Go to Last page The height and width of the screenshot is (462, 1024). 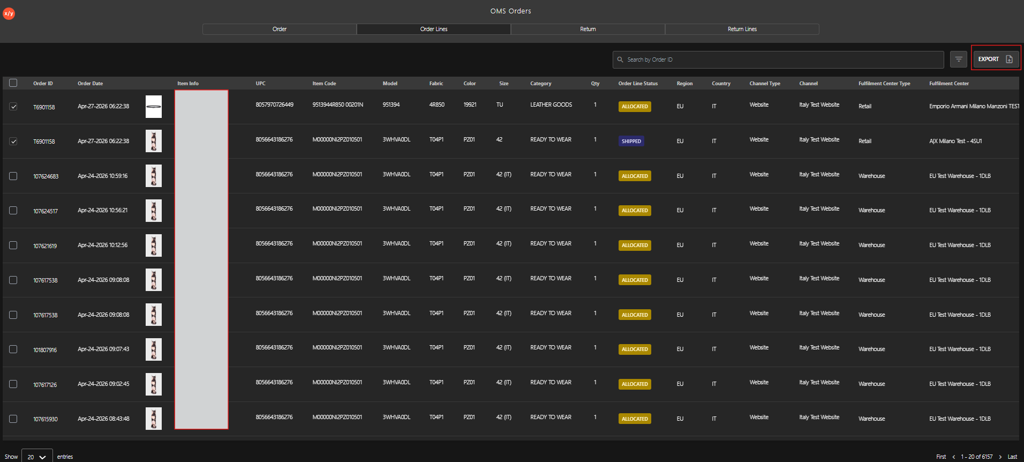[1012, 457]
